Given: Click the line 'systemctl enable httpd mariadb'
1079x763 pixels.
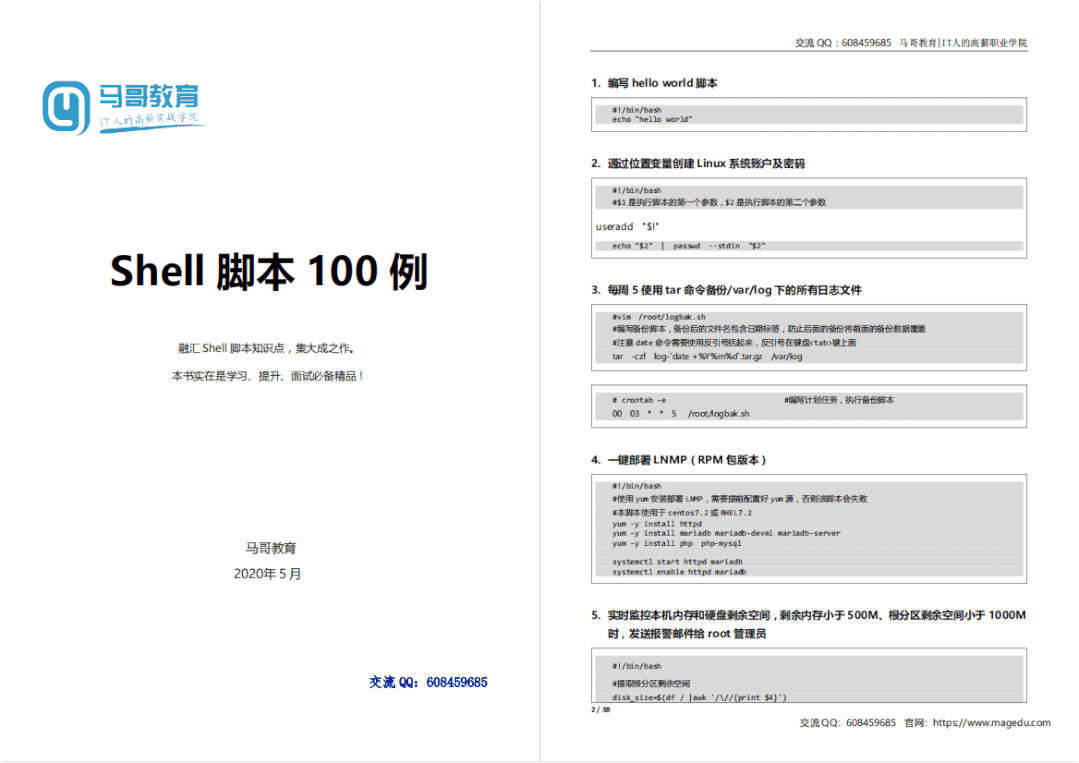Looking at the screenshot, I should (679, 572).
